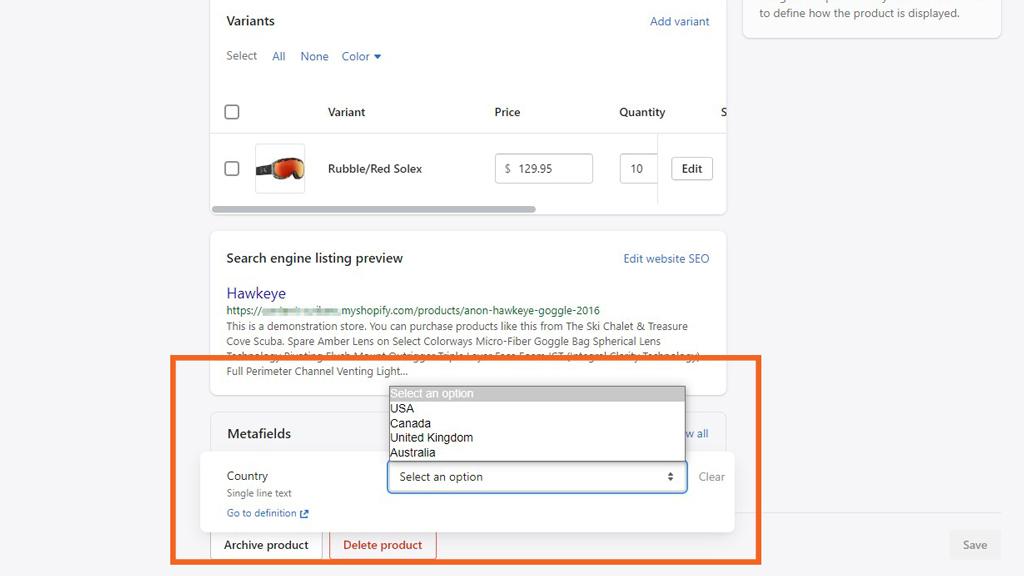Open Edit website SEO
The image size is (1024, 576).
(x=666, y=259)
